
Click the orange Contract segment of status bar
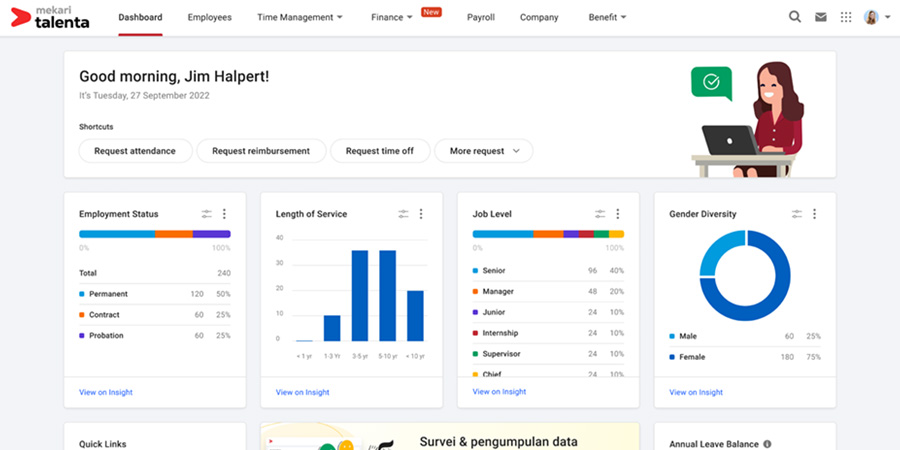click(x=174, y=234)
